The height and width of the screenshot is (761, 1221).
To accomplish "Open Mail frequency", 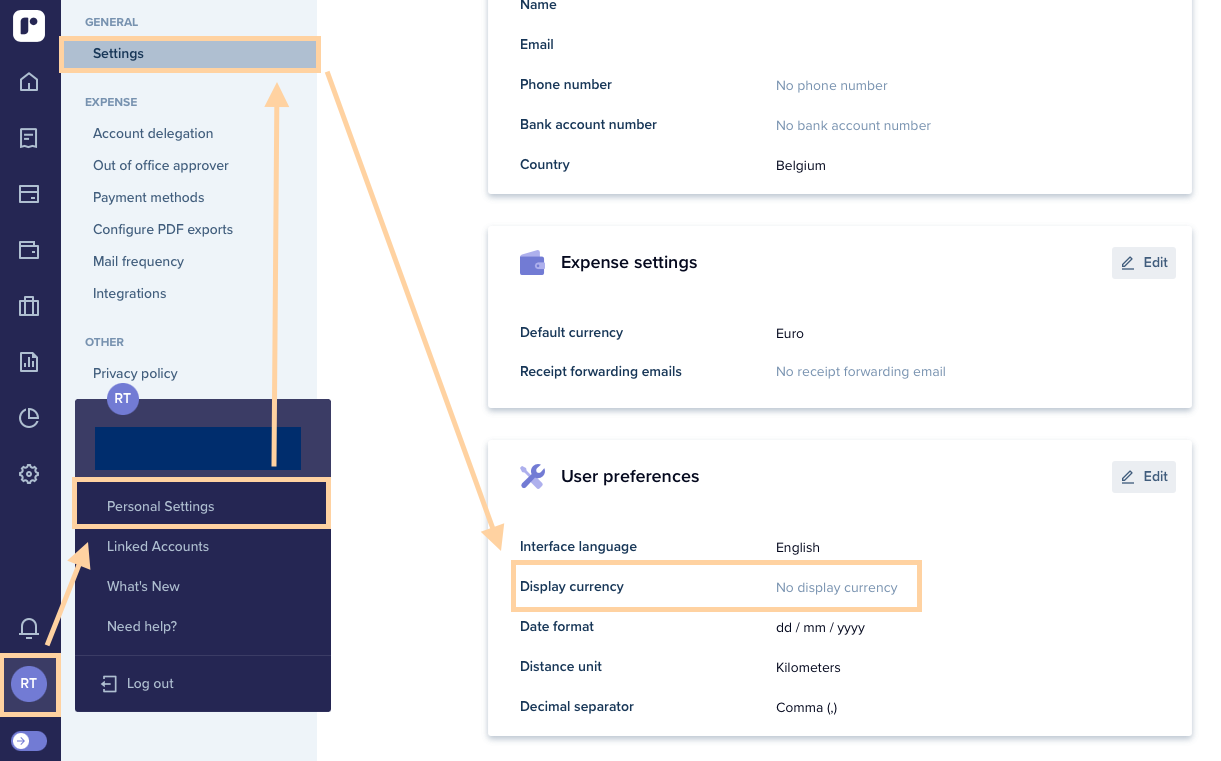I will (139, 261).
